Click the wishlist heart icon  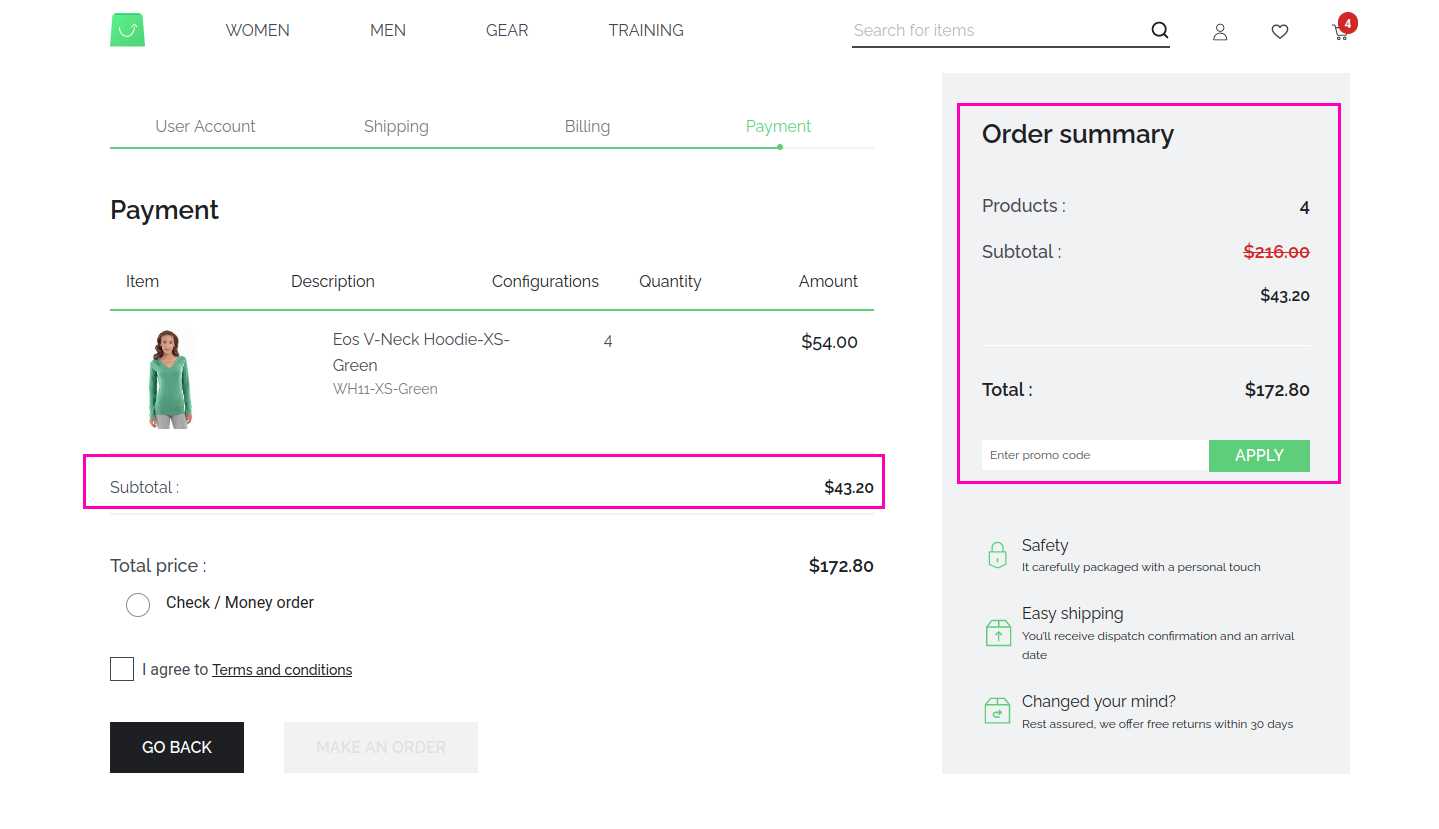pos(1279,31)
